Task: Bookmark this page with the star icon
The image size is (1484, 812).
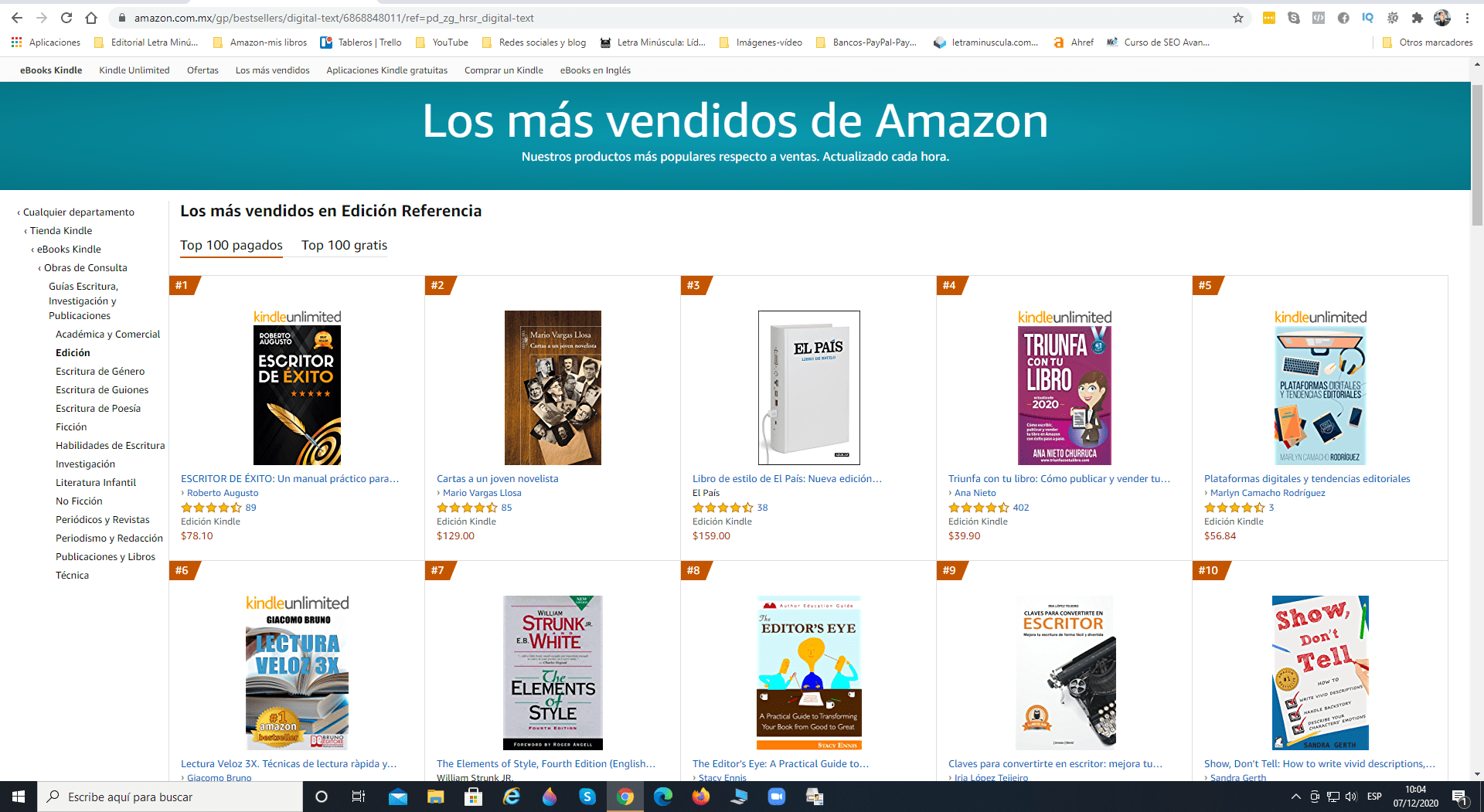Action: pos(1237,18)
